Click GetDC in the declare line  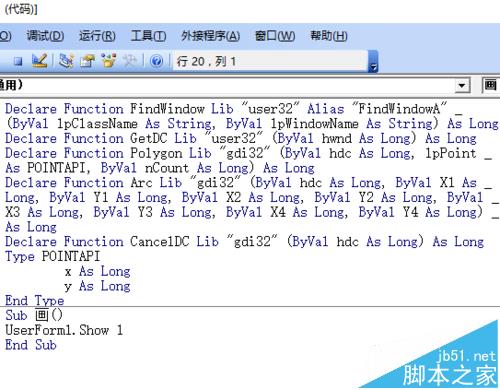149,138
